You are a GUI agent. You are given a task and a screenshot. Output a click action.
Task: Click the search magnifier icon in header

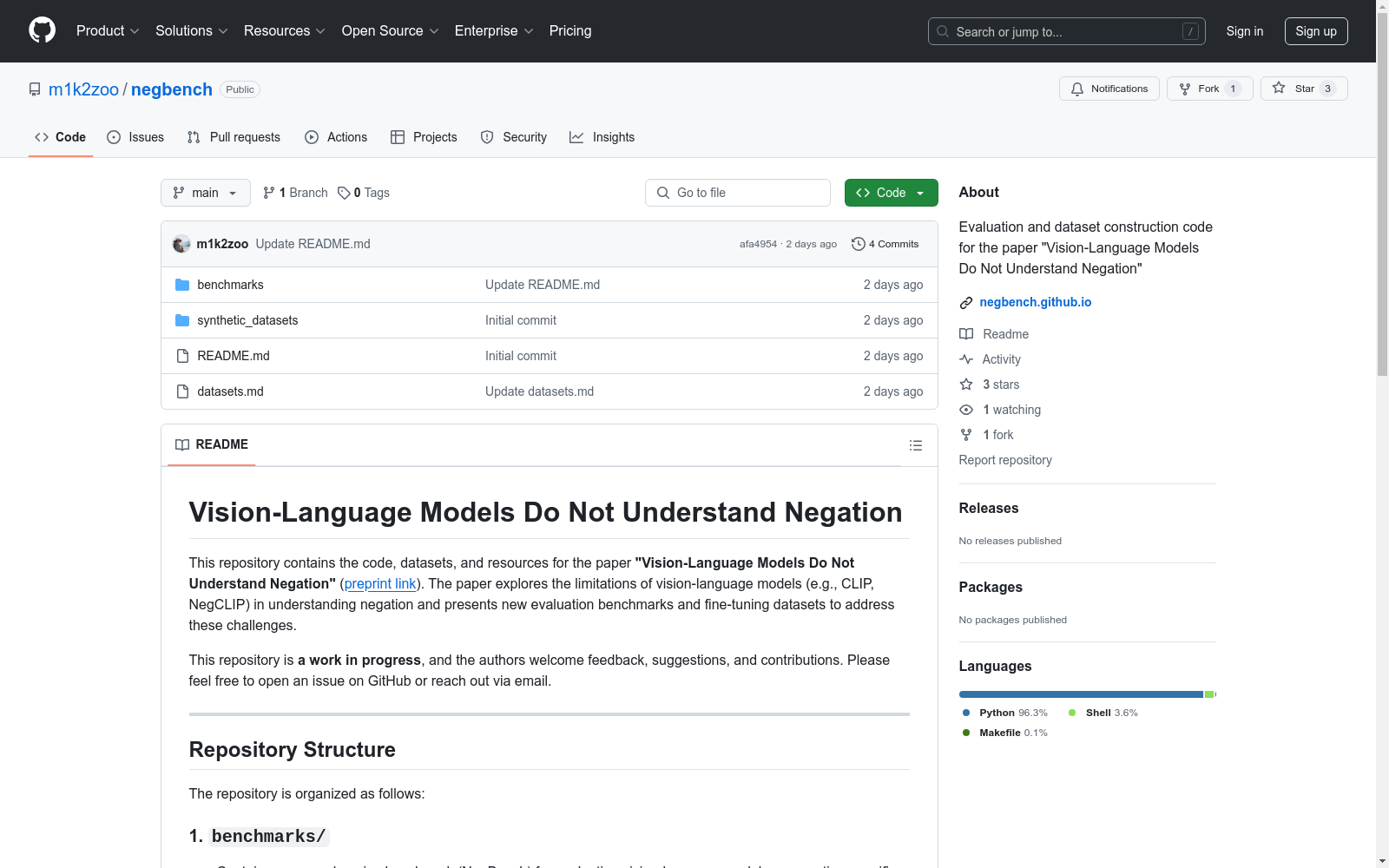tap(943, 31)
